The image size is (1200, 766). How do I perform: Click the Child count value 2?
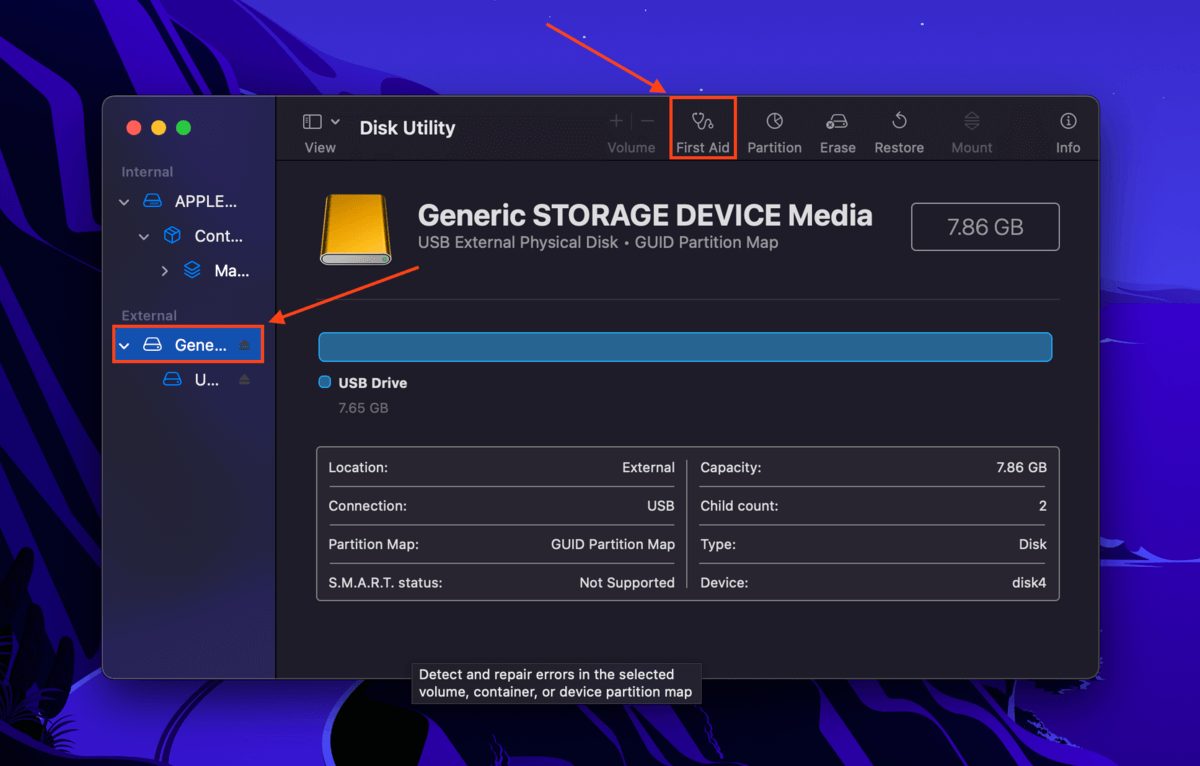pyautogui.click(x=1043, y=506)
